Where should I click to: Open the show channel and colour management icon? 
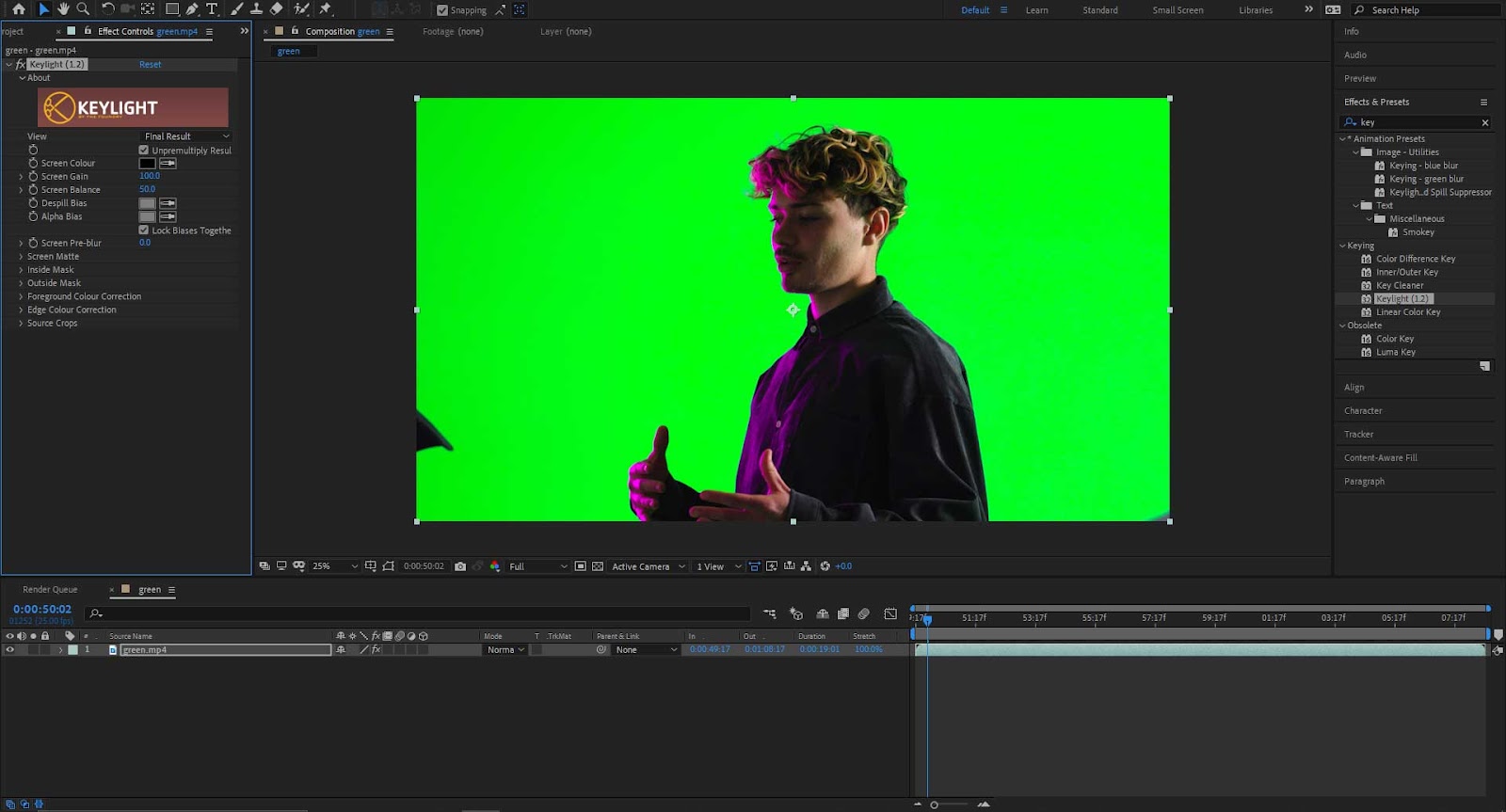click(495, 566)
